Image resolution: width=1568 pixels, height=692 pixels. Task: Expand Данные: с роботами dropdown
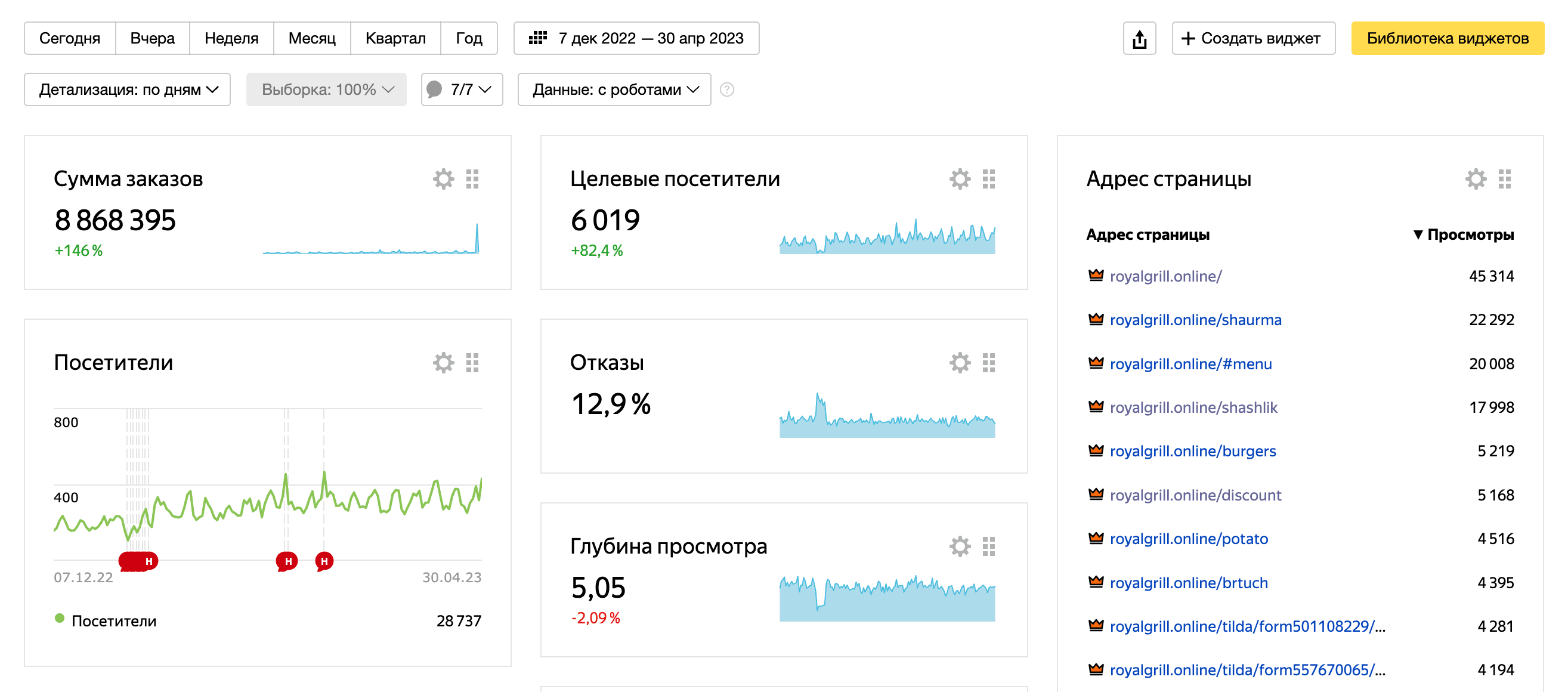click(x=614, y=89)
